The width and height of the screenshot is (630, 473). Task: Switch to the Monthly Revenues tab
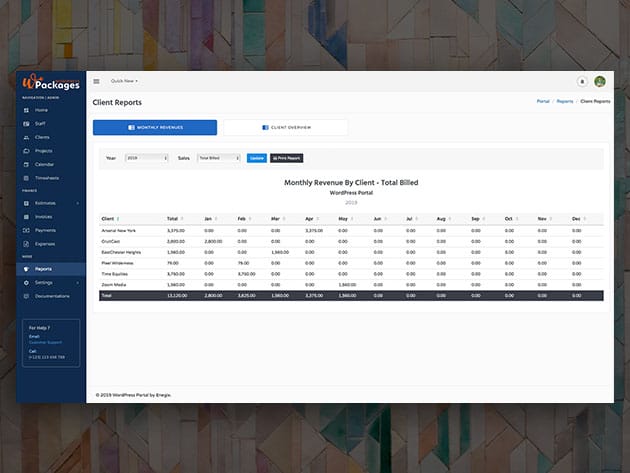155,128
